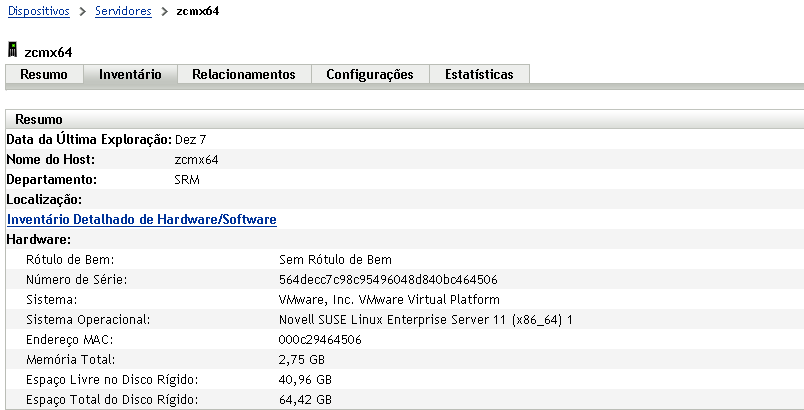This screenshot has width=804, height=410.
Task: Switch to the Resumo tab
Action: point(44,74)
